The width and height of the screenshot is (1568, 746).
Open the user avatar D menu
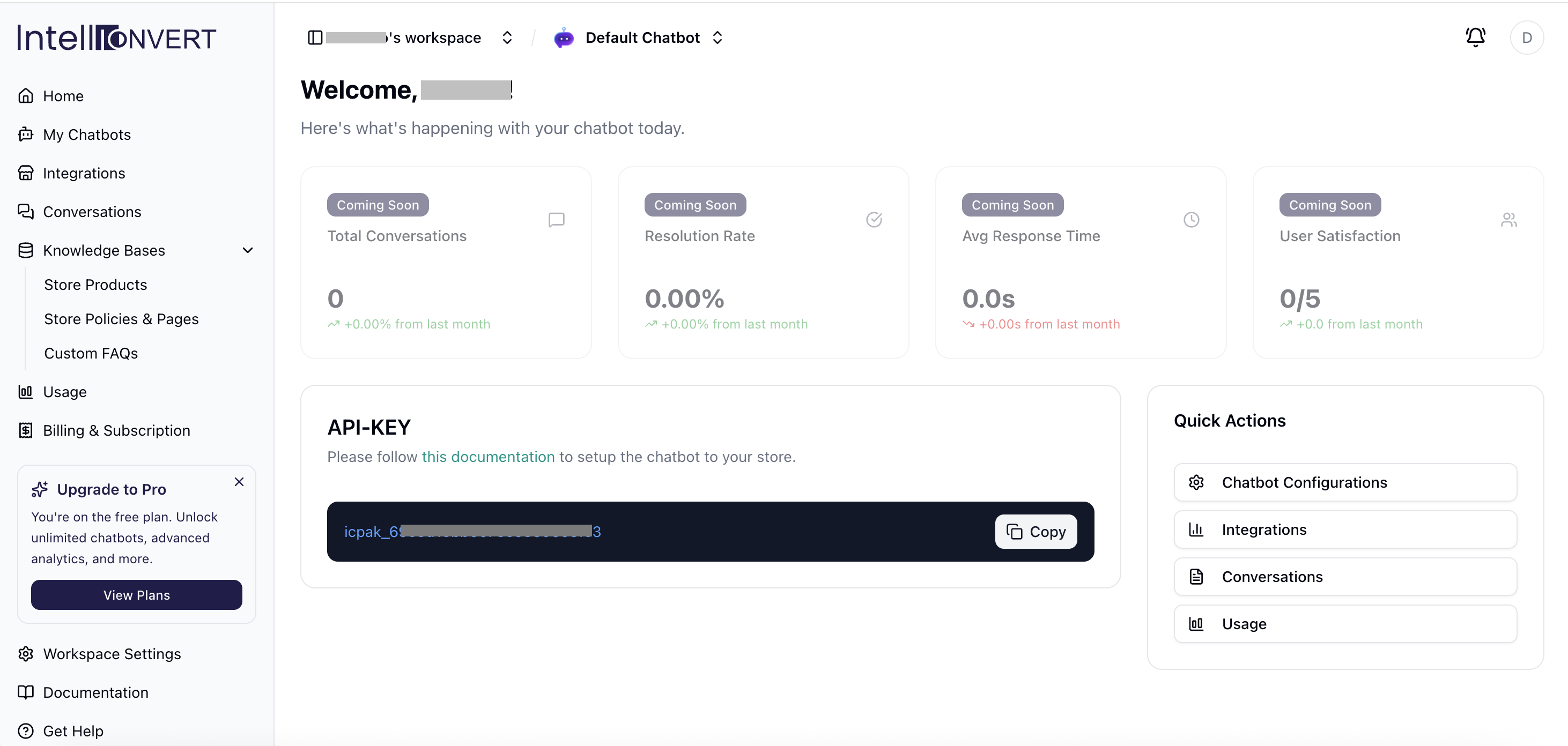[1527, 38]
